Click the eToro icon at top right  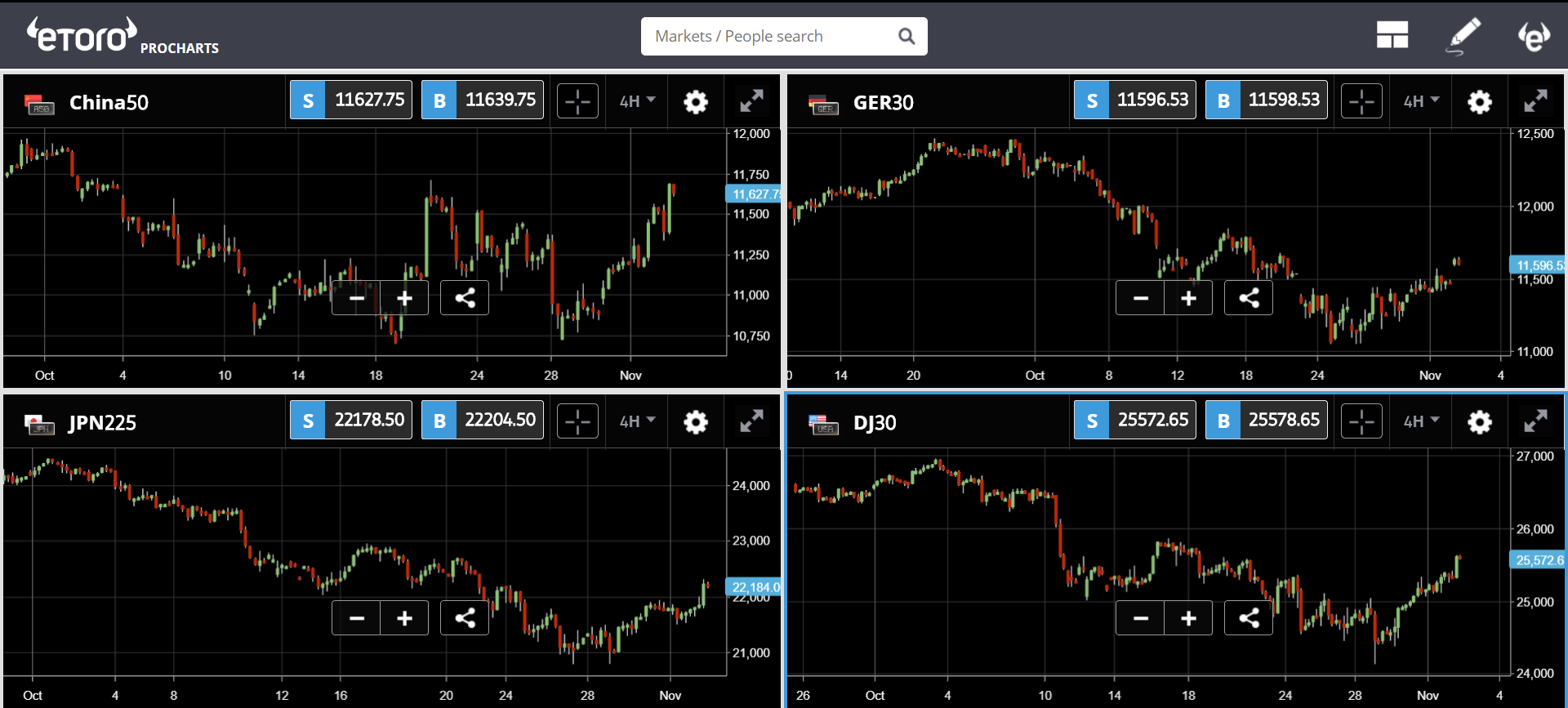point(1533,36)
